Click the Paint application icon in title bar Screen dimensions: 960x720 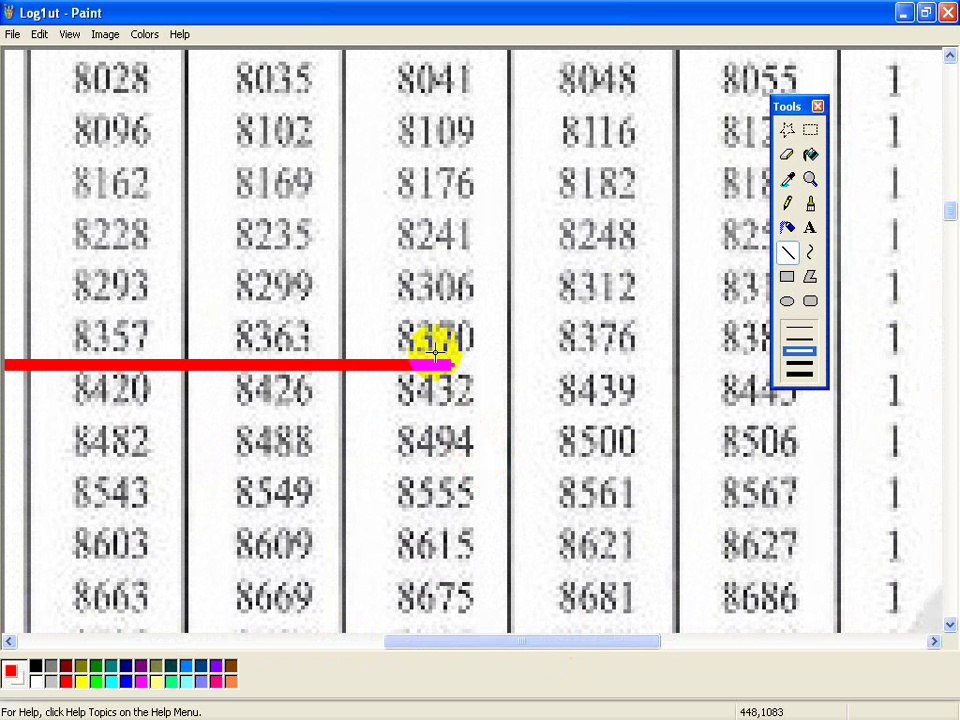[x=9, y=12]
